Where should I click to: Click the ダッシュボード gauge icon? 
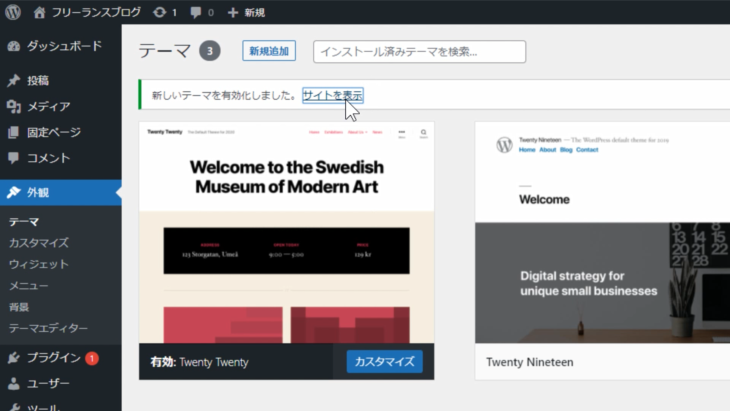[14, 46]
